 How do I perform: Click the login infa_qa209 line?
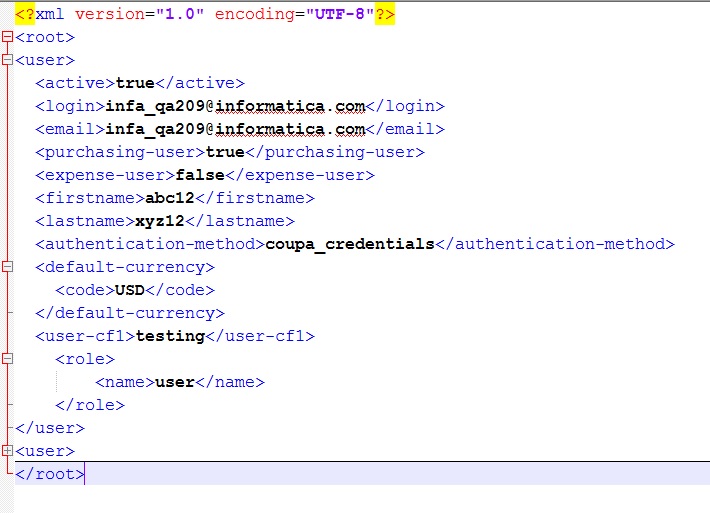pos(240,106)
